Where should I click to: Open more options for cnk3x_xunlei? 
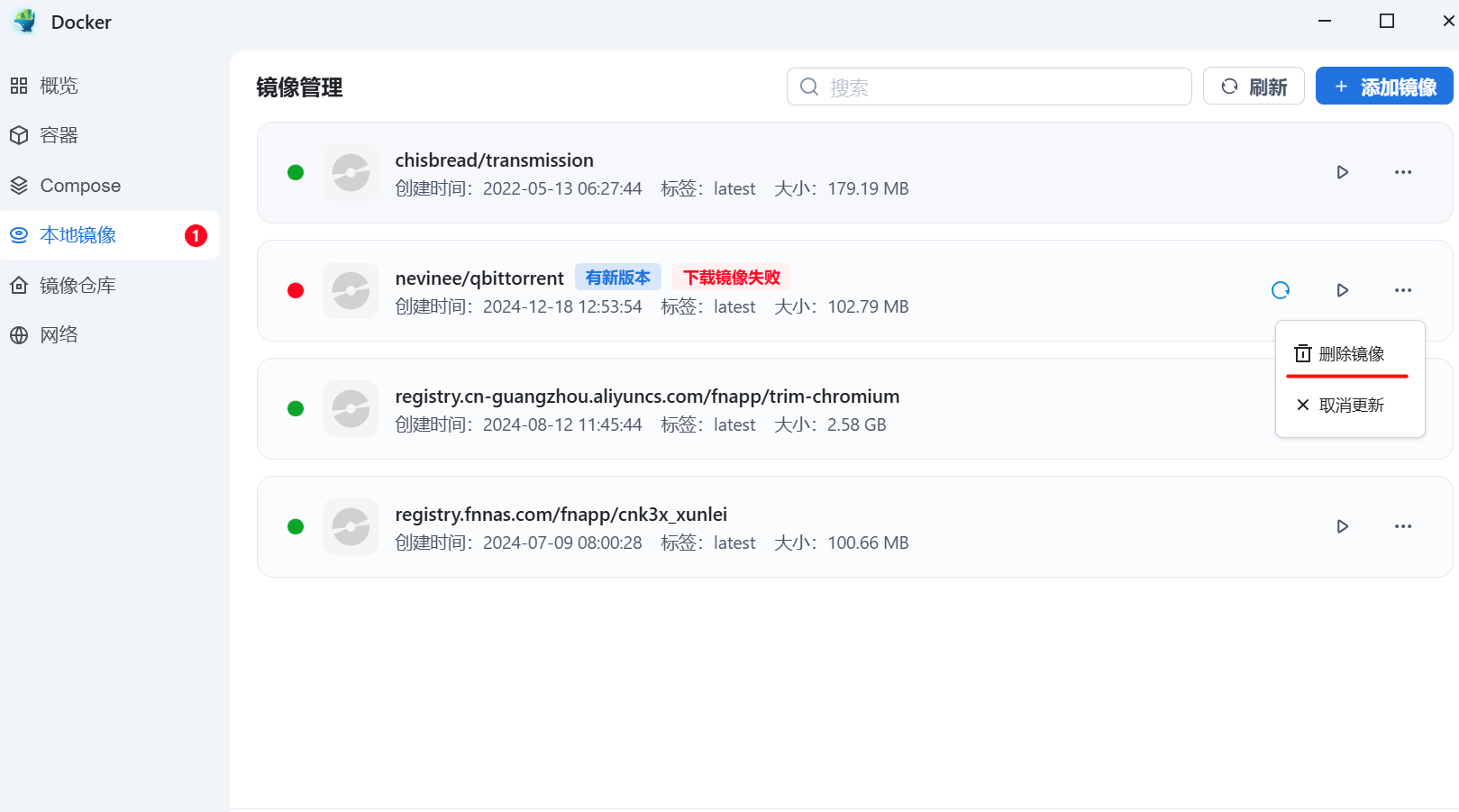(1403, 526)
